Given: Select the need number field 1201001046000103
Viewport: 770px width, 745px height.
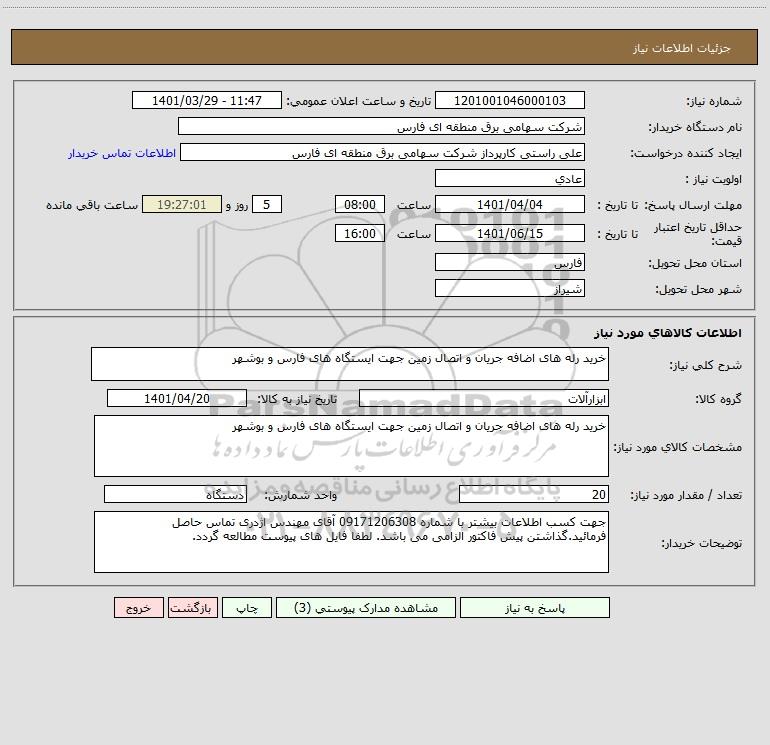Looking at the screenshot, I should 510,101.
